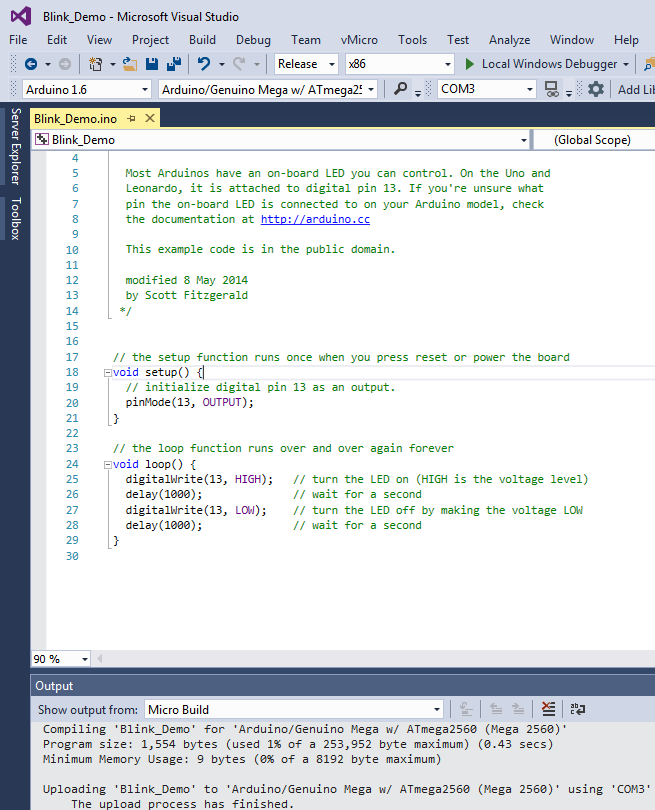Clear all output with the red X icon
The height and width of the screenshot is (810, 655).
coord(548,709)
